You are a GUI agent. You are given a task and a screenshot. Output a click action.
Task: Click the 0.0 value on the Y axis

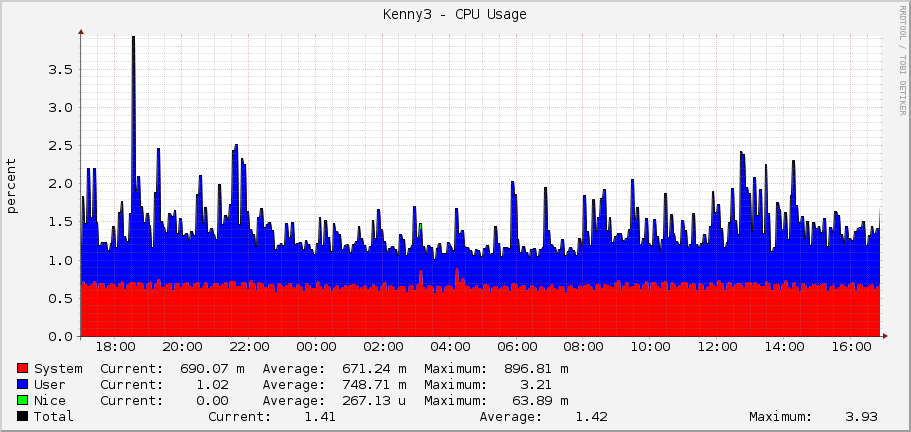(x=60, y=336)
